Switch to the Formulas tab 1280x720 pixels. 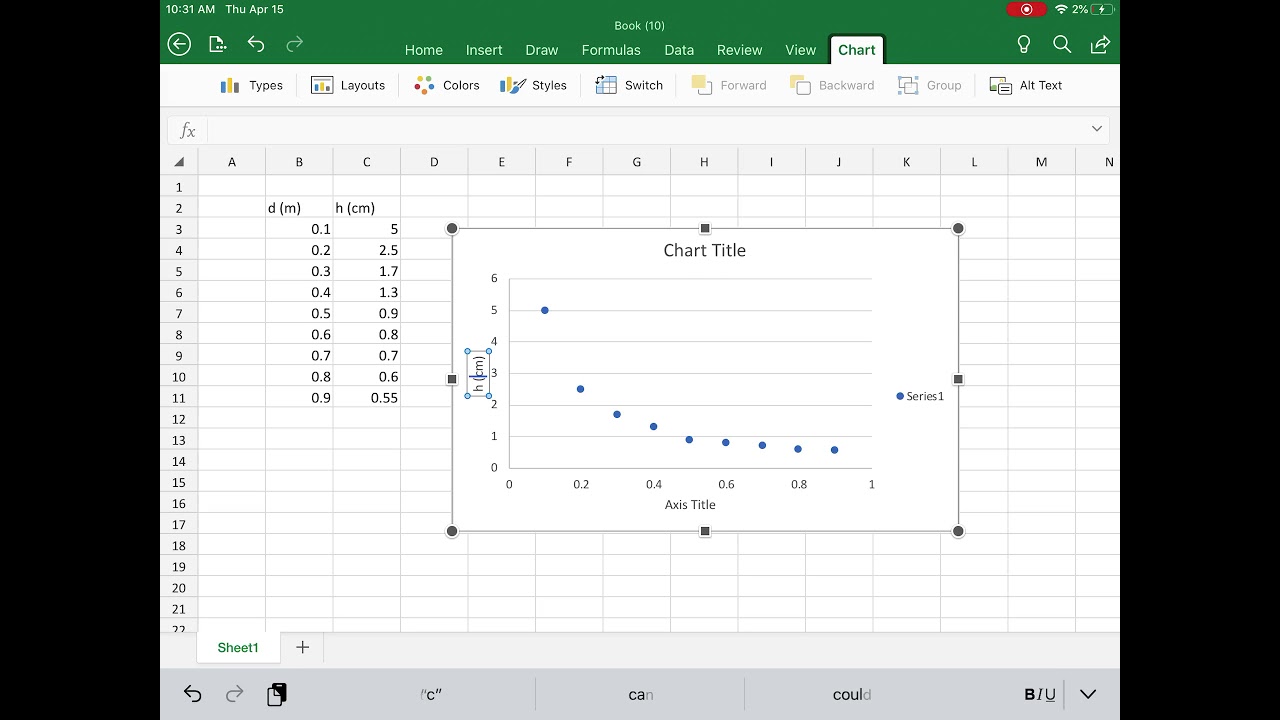[x=611, y=50]
